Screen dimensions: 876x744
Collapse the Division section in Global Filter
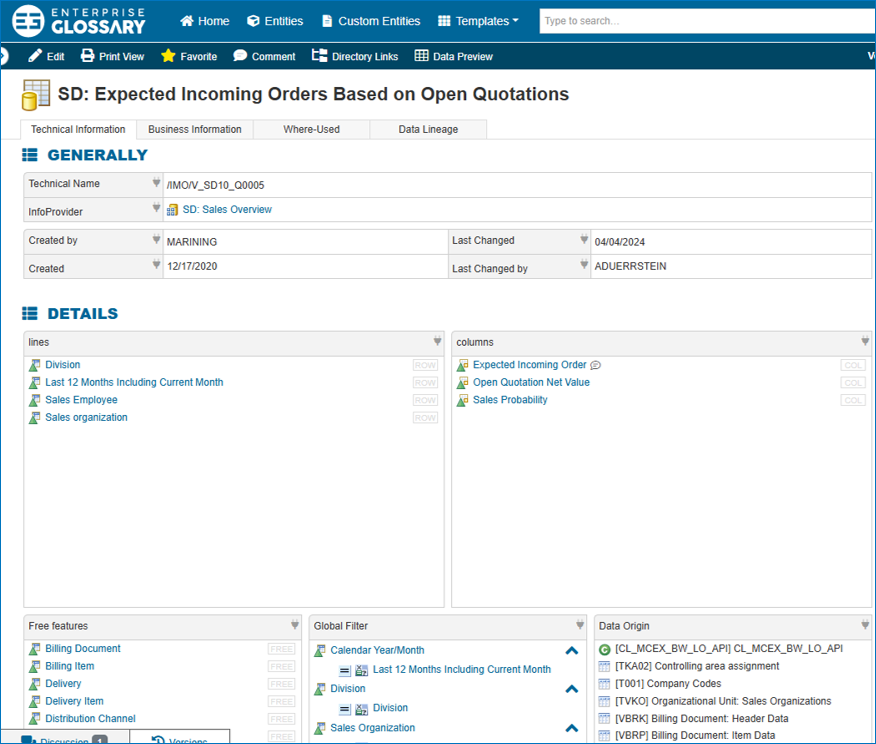click(x=572, y=688)
